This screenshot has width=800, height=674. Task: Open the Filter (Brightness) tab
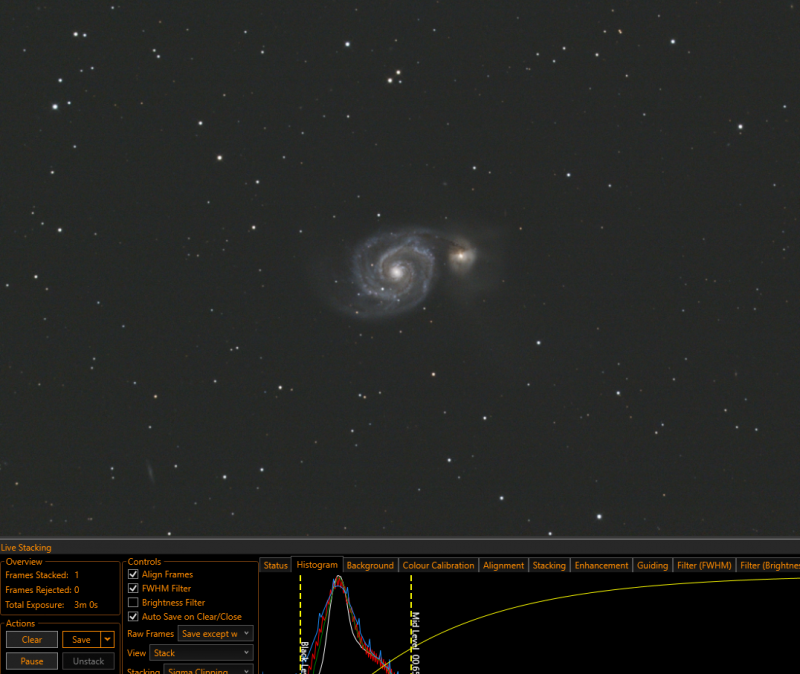768,565
